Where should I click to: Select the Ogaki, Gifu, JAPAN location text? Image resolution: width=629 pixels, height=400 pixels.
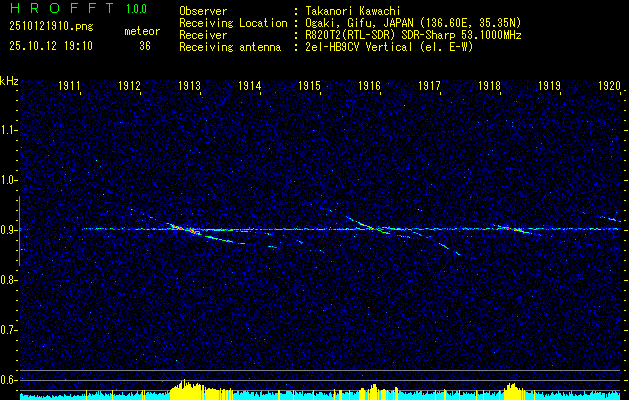pyautogui.click(x=413, y=23)
